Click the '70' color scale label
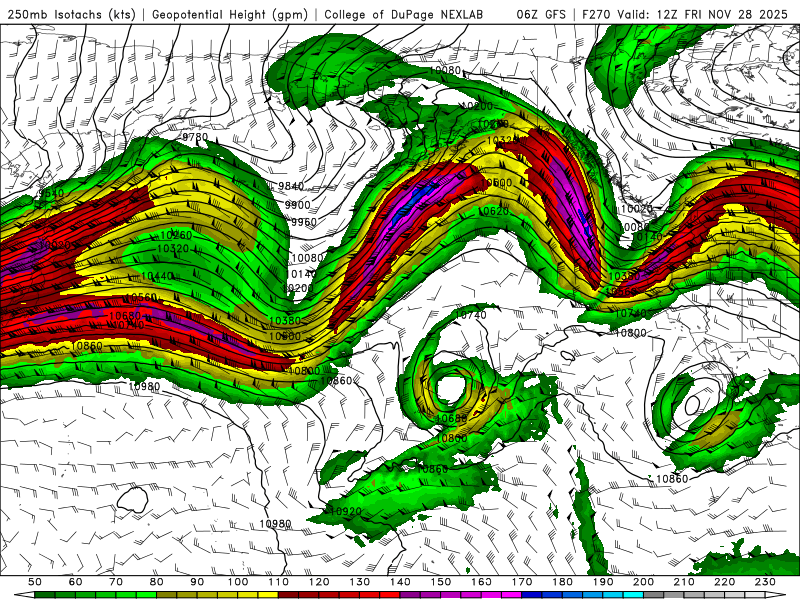This screenshot has height=600, width=800. [116, 582]
